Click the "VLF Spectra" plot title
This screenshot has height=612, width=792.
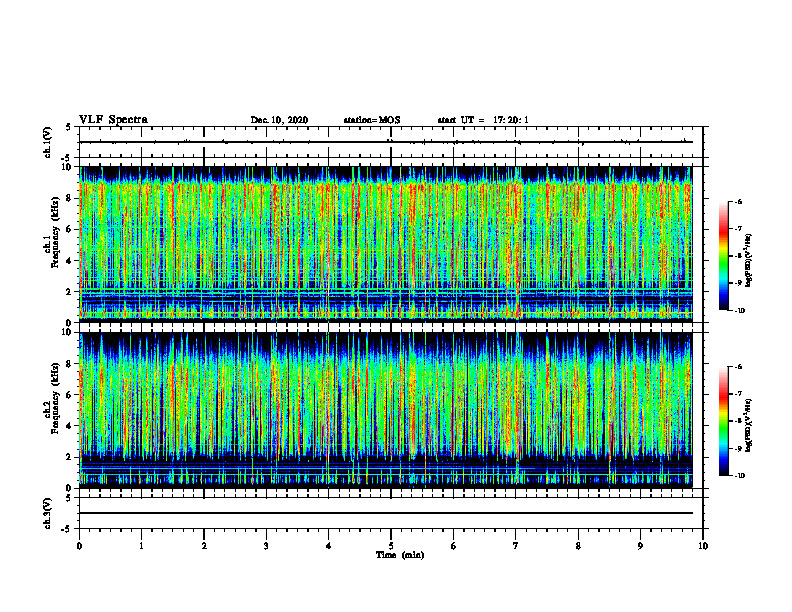point(113,120)
